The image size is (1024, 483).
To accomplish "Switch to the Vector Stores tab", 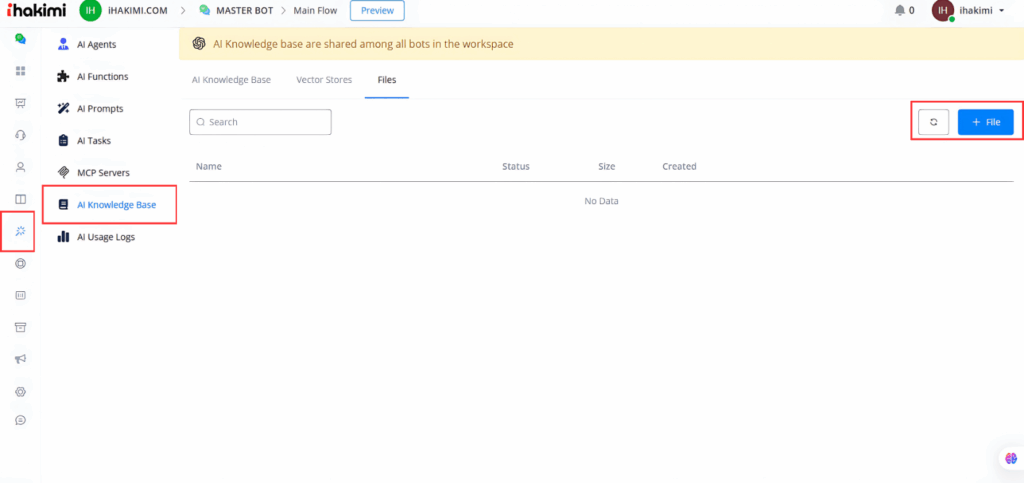I will [324, 80].
